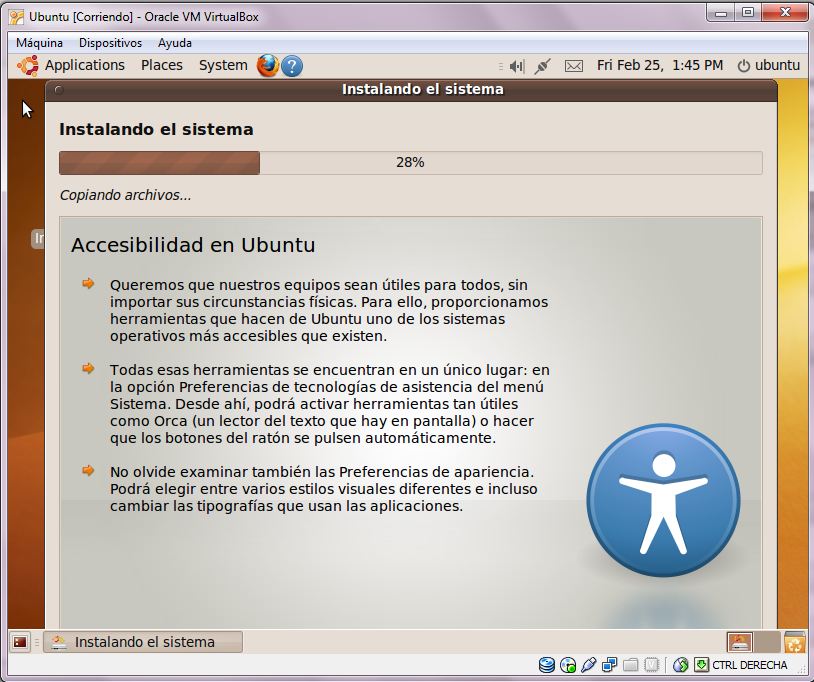Open the envelope messaging indicator

coord(574,66)
